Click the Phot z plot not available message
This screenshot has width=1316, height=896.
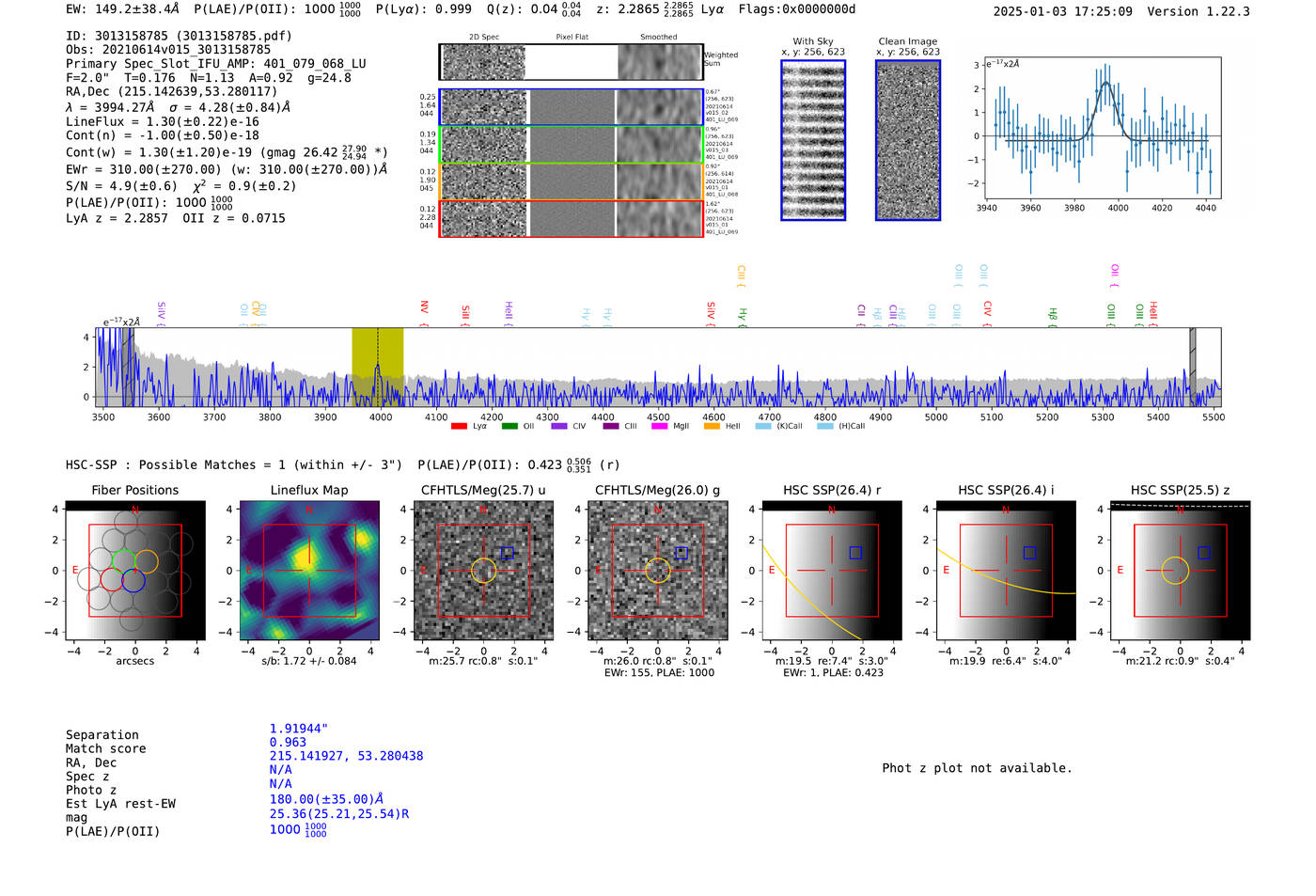[977, 768]
